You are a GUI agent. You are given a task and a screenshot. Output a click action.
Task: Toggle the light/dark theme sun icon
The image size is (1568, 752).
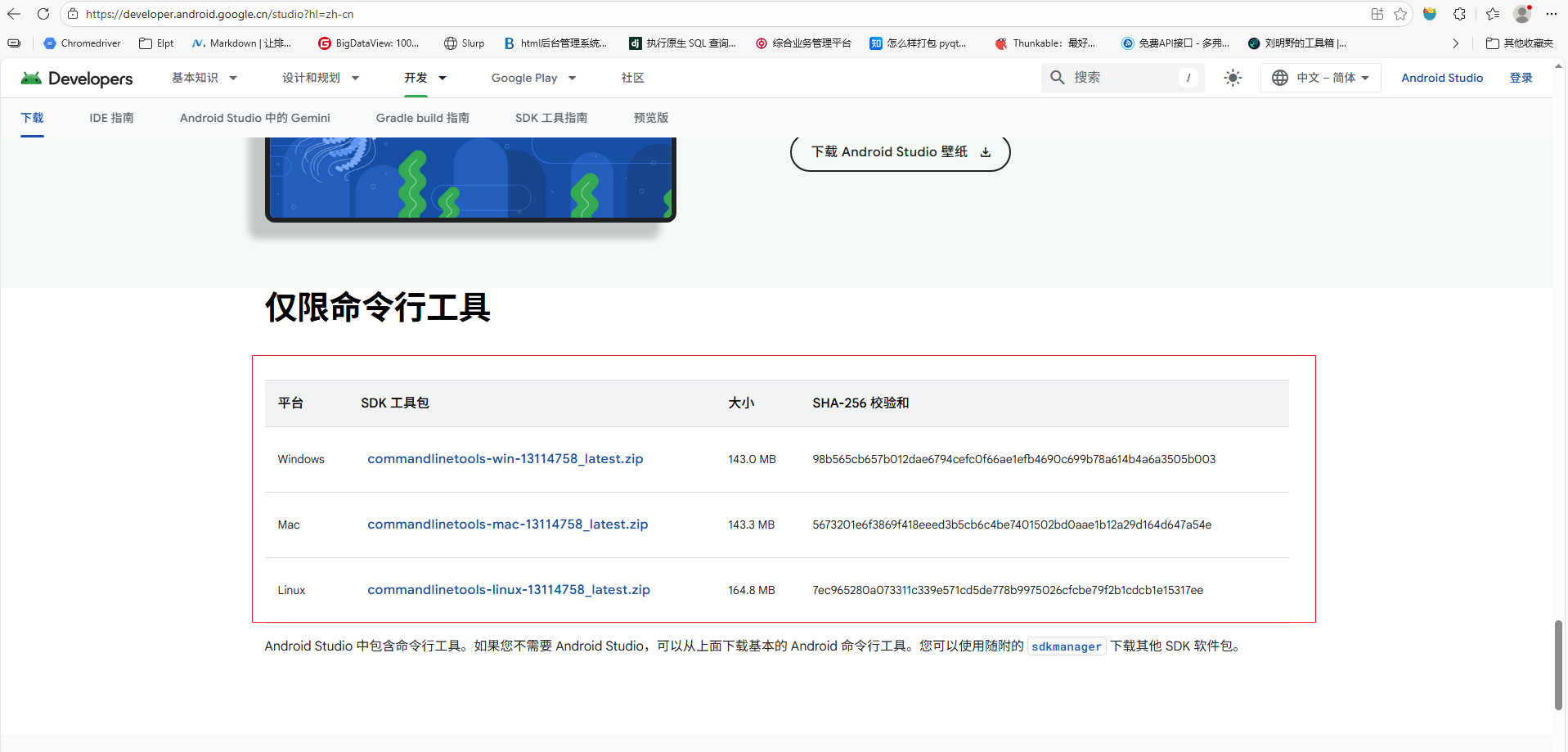pyautogui.click(x=1233, y=78)
